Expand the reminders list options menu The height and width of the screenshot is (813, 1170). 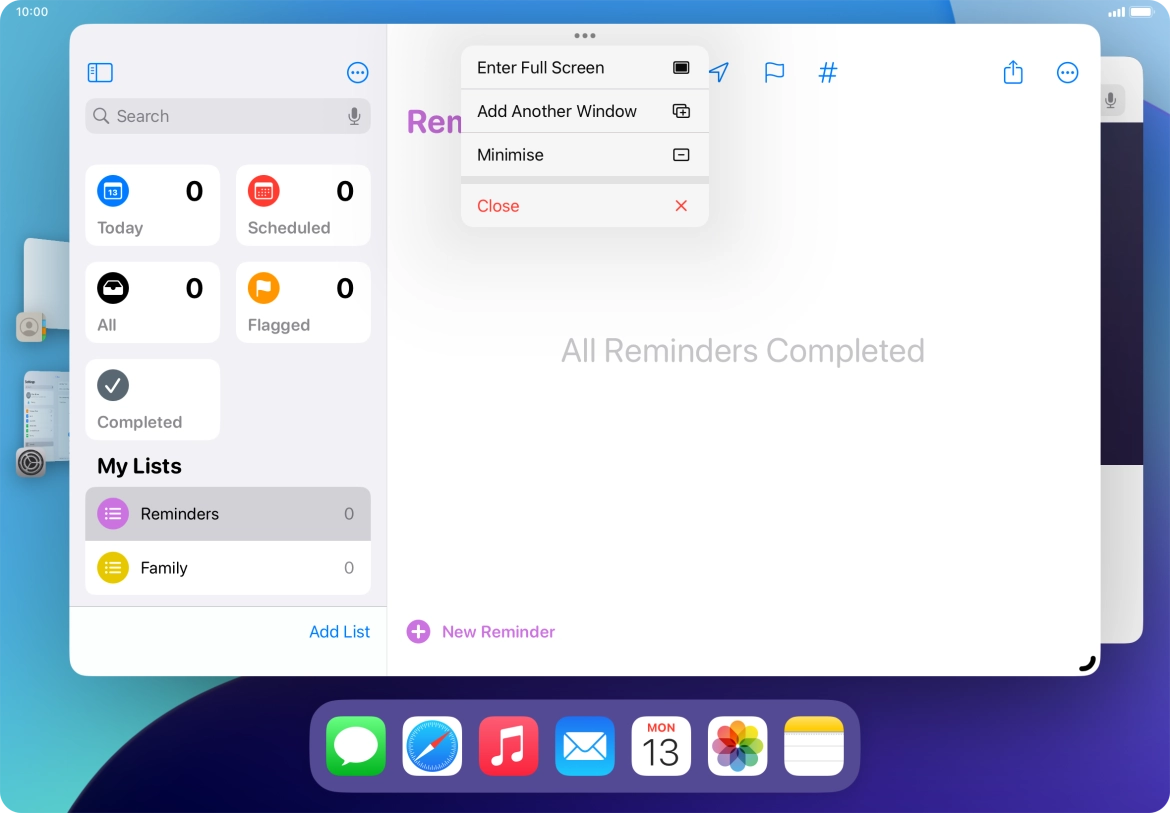click(1067, 73)
